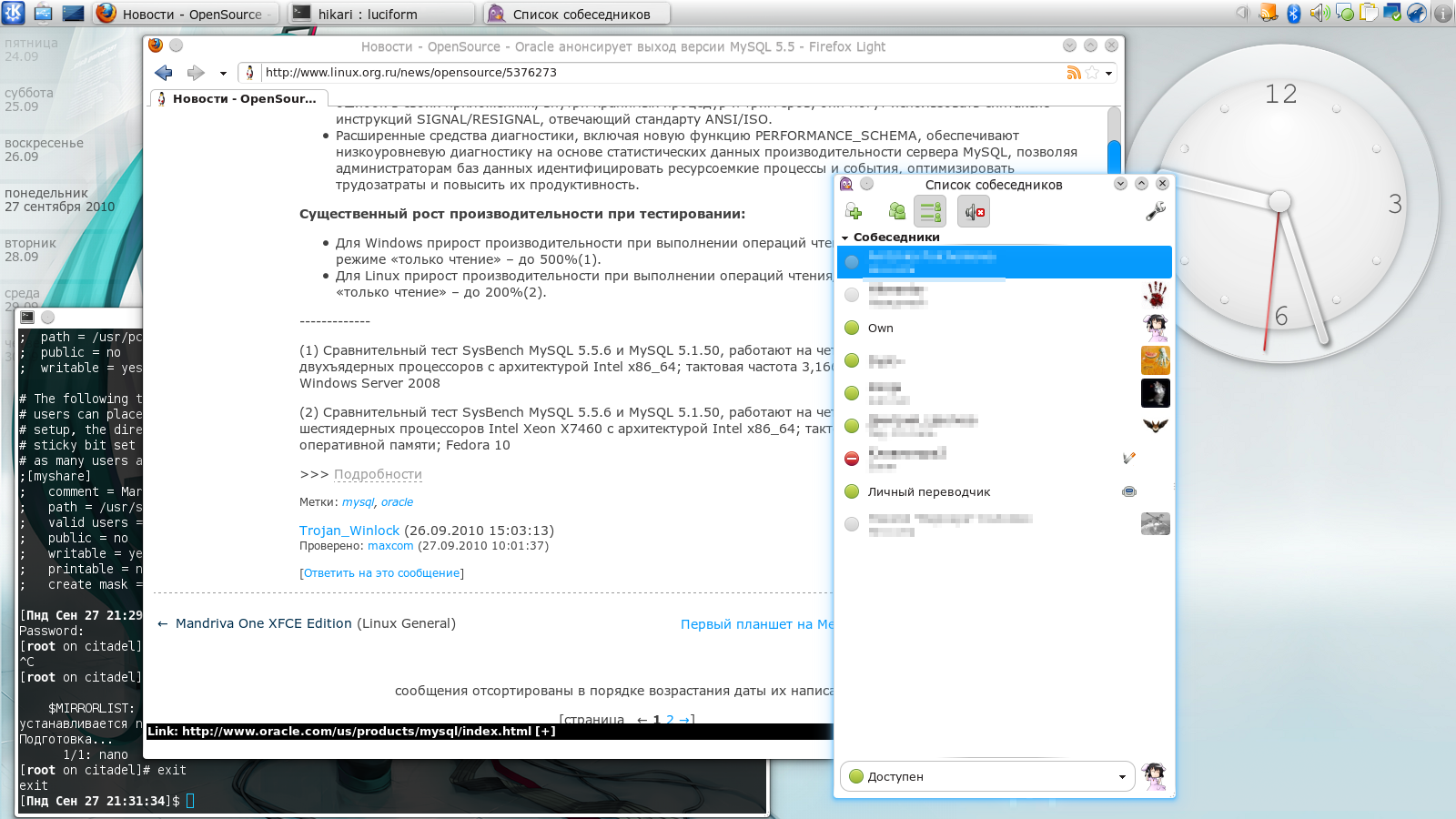Switch to Новости - OpenSource taskbar entry
Image resolution: width=1456 pixels, height=819 pixels.
(x=184, y=14)
